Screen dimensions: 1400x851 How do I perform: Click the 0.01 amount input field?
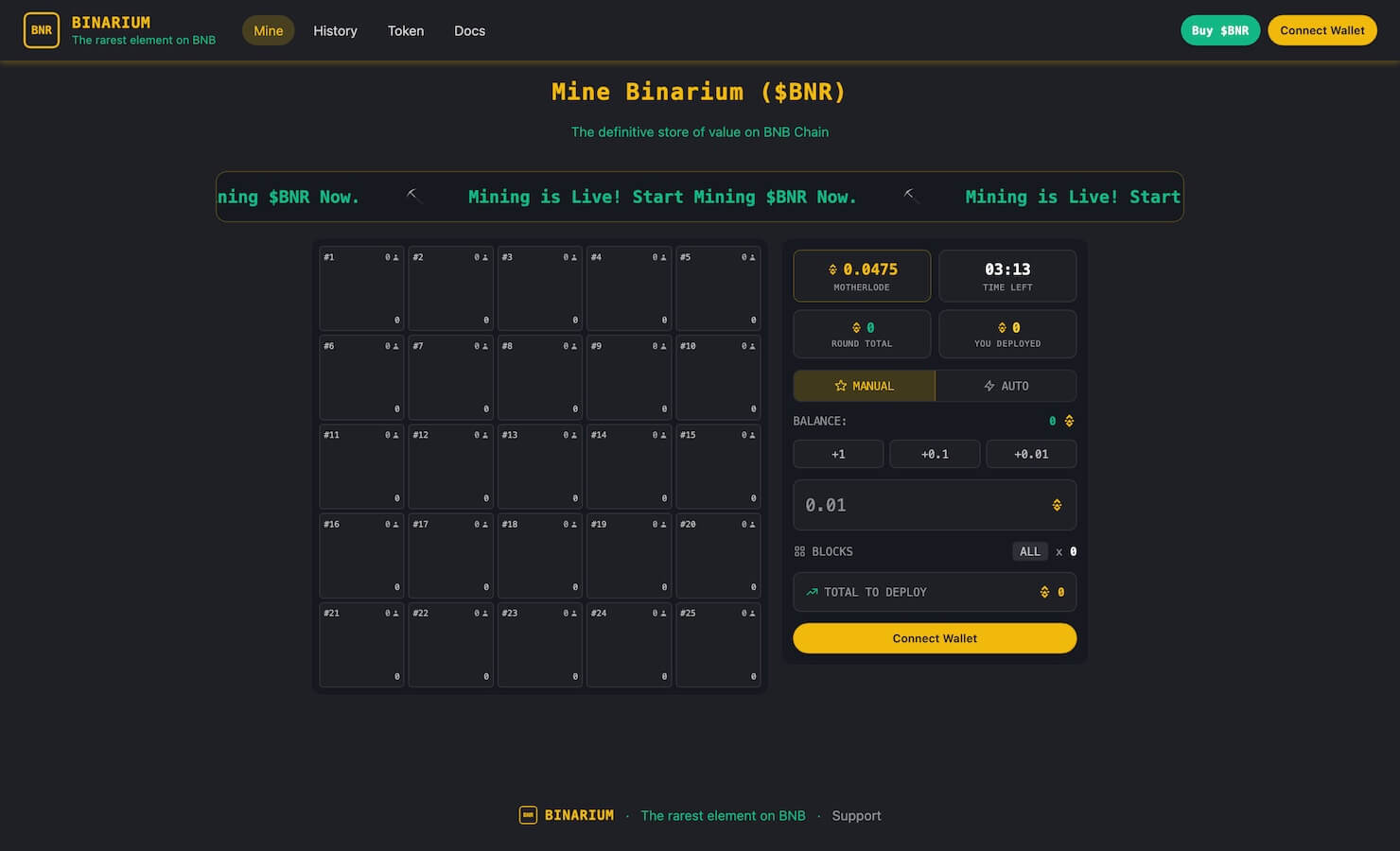click(x=918, y=505)
